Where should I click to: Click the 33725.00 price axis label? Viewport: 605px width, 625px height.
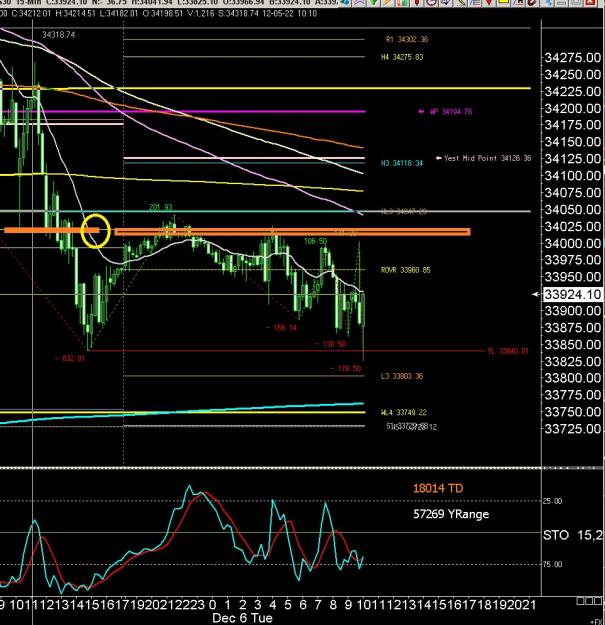pos(572,429)
